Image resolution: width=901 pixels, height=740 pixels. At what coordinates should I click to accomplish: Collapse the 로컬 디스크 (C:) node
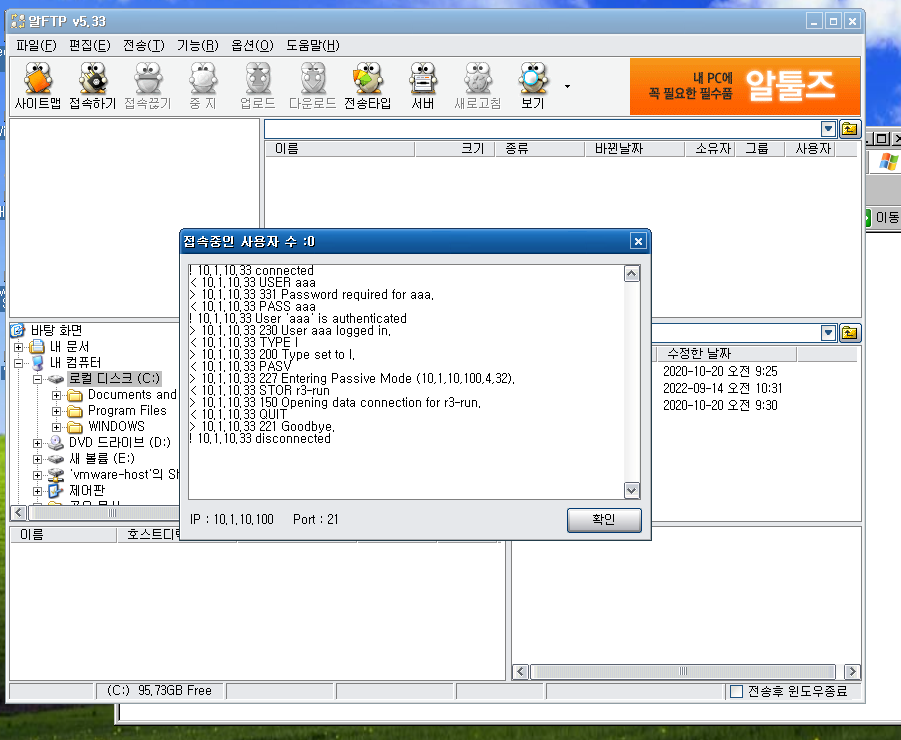(x=37, y=379)
